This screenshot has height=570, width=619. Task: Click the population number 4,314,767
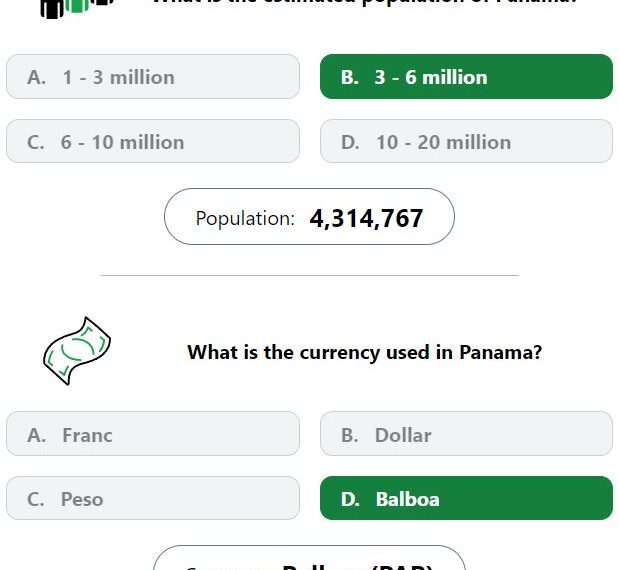[x=366, y=218]
